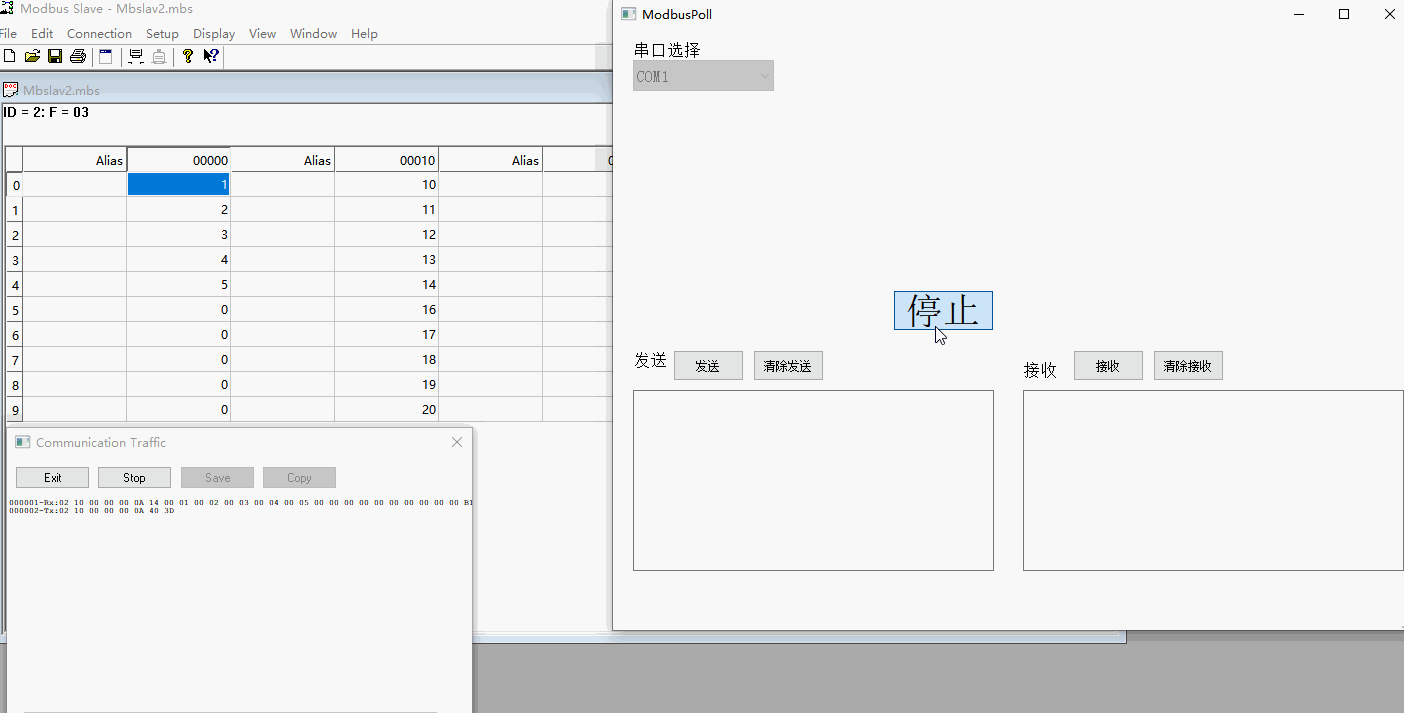Viewport: 1404px width, 713px height.
Task: Open the File menu
Action: click(8, 33)
